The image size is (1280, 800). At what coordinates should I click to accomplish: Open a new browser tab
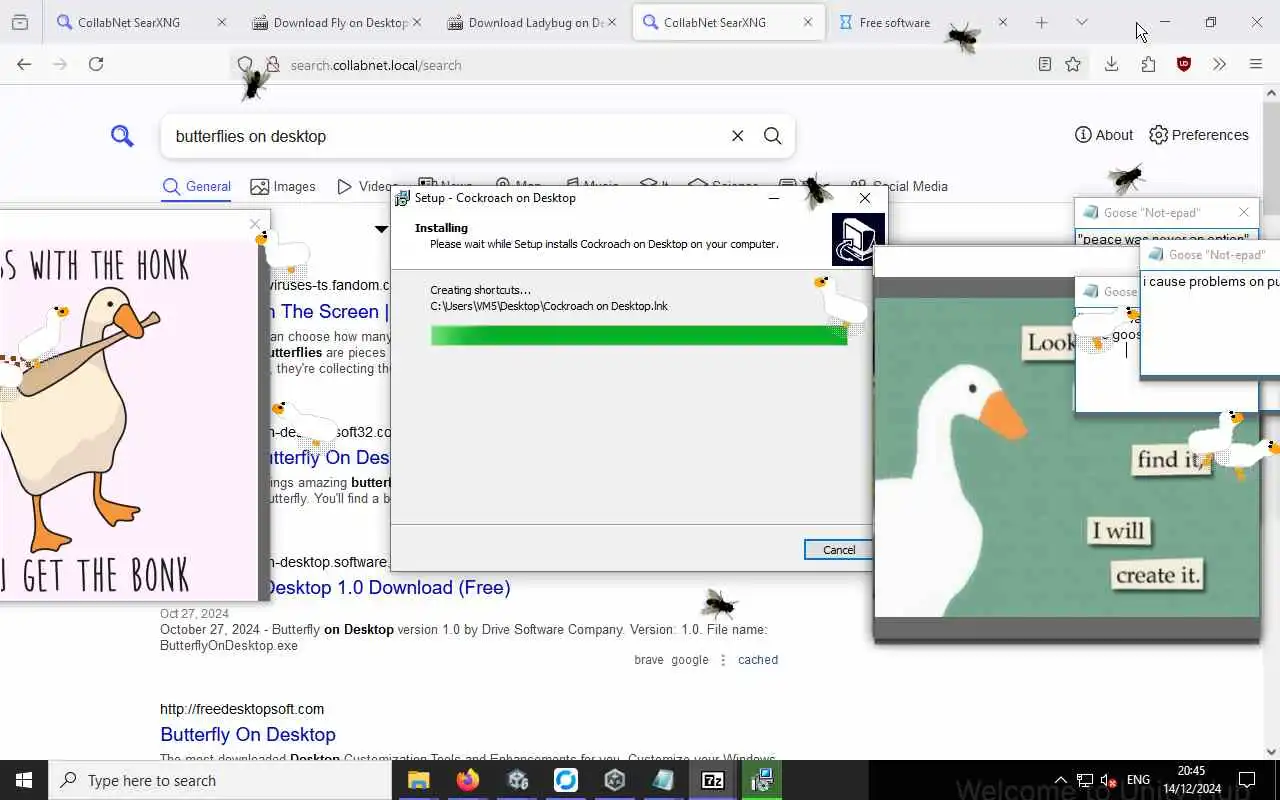click(x=1041, y=22)
